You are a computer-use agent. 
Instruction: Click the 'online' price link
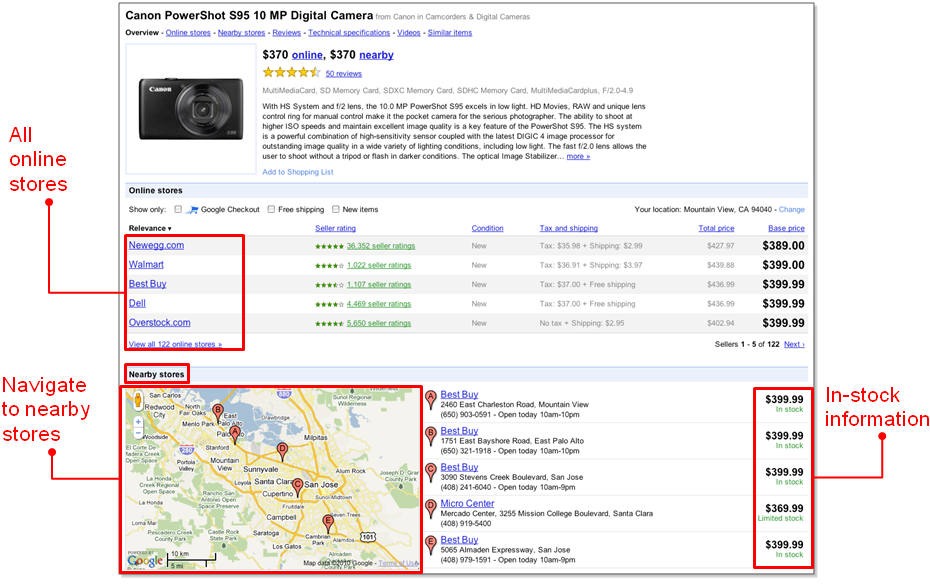307,55
